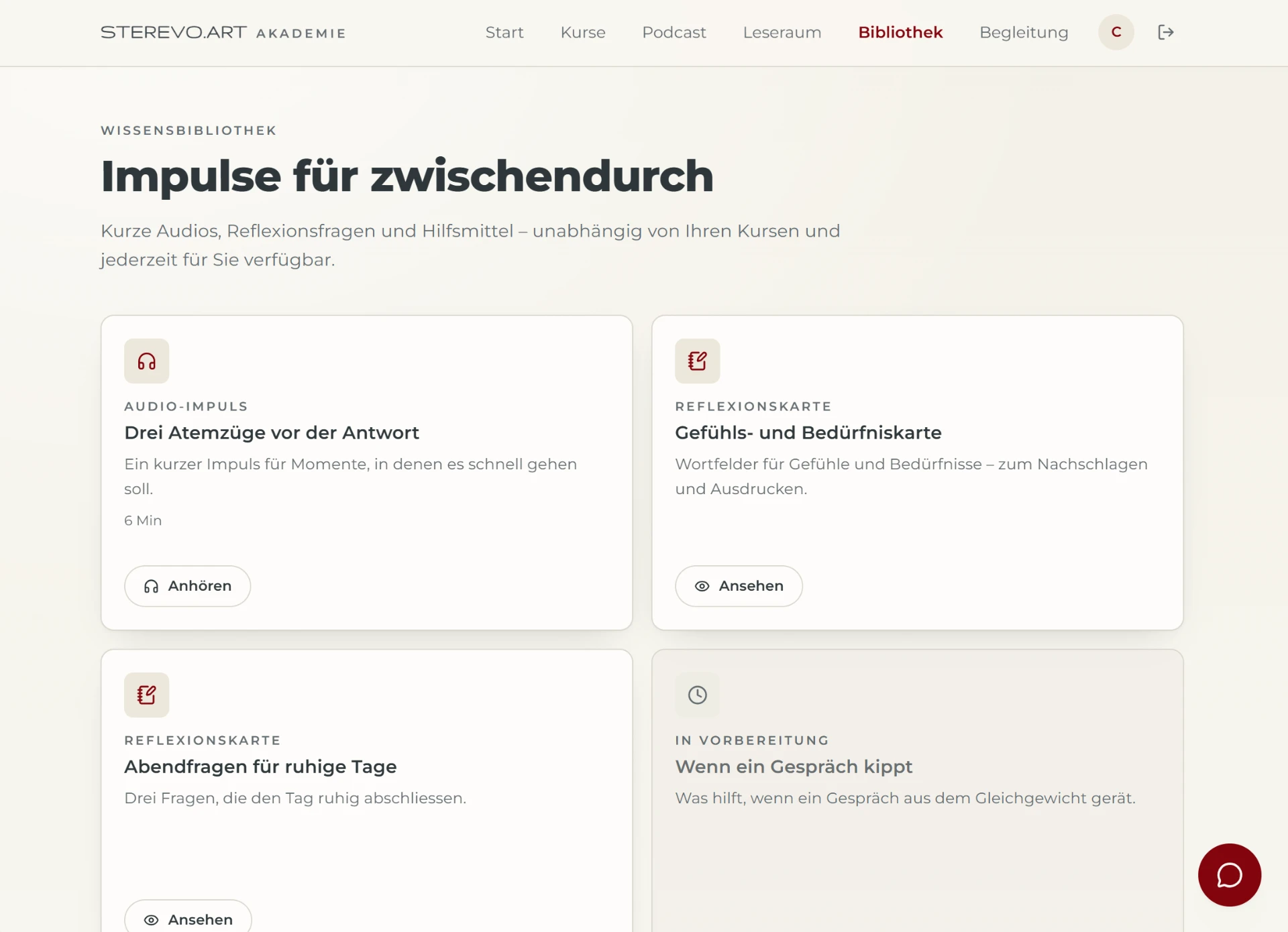The width and height of the screenshot is (1288, 932).
Task: Click the STEREVO.ART Akademie logo
Action: pos(223,32)
